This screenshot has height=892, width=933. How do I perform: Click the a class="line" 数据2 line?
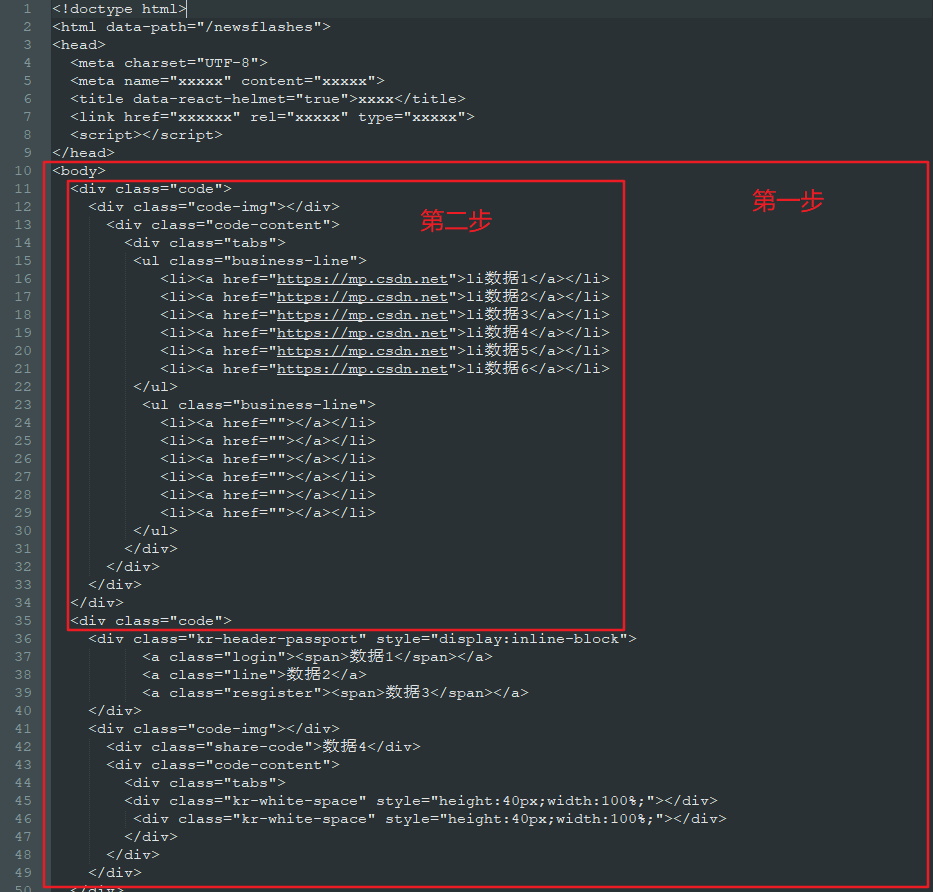click(x=254, y=675)
